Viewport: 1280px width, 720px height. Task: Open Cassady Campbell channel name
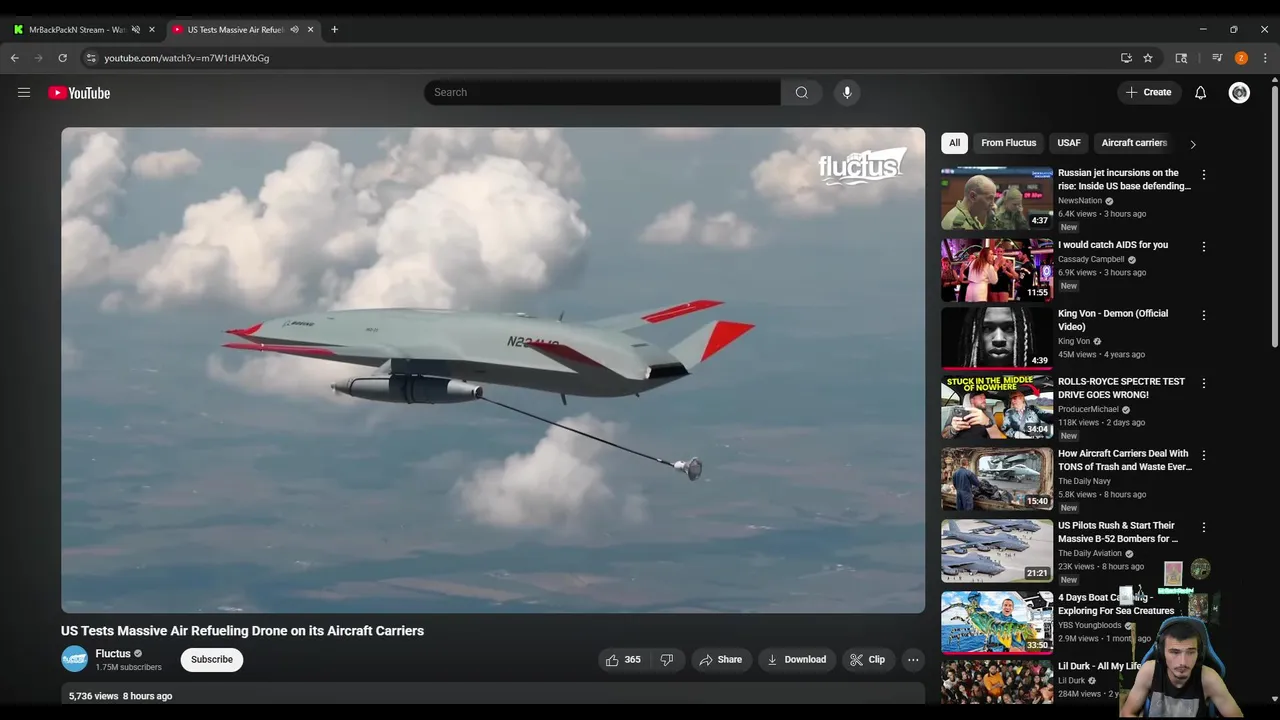pyautogui.click(x=1091, y=259)
